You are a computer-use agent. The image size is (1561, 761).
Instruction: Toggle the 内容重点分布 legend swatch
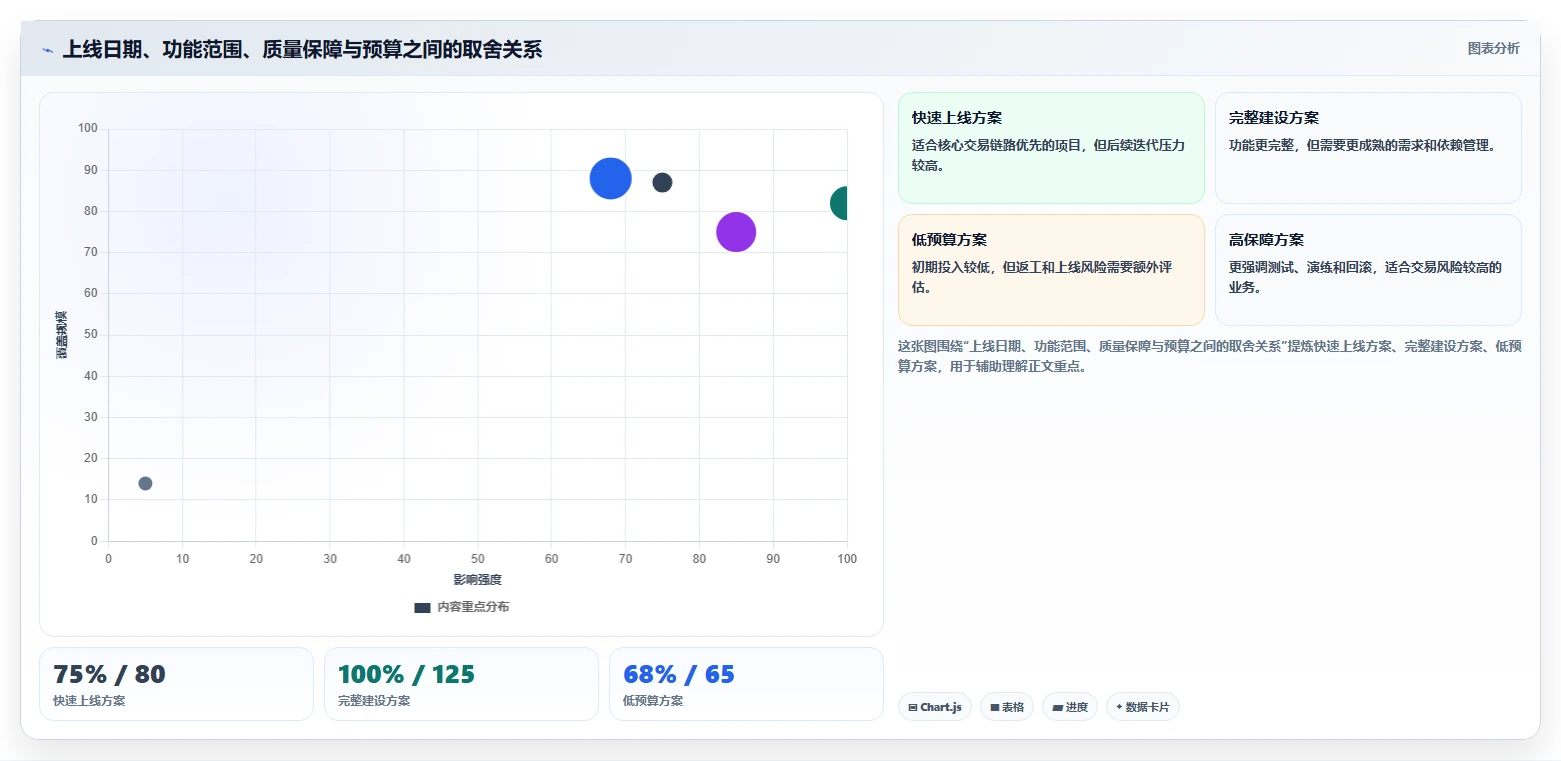(422, 607)
